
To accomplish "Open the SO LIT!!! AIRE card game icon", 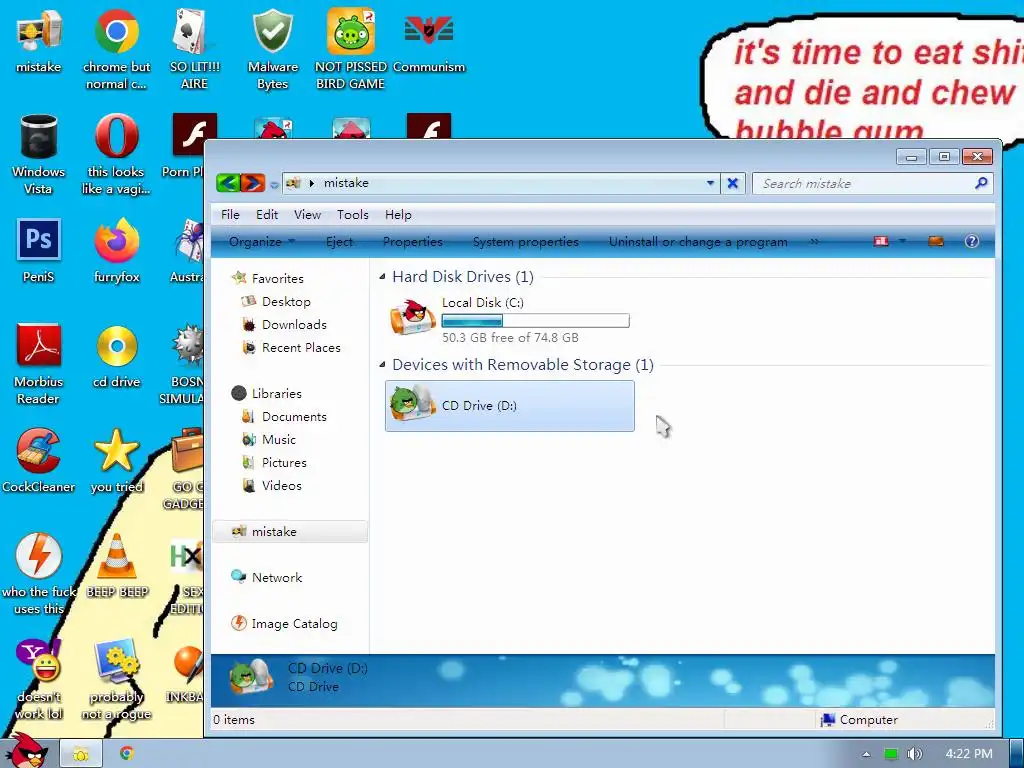I will [x=194, y=49].
